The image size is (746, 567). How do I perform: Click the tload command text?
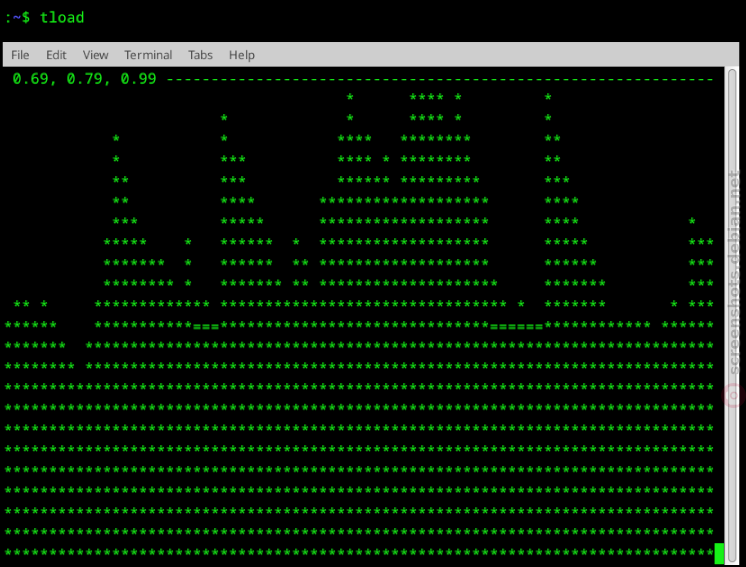tap(62, 18)
